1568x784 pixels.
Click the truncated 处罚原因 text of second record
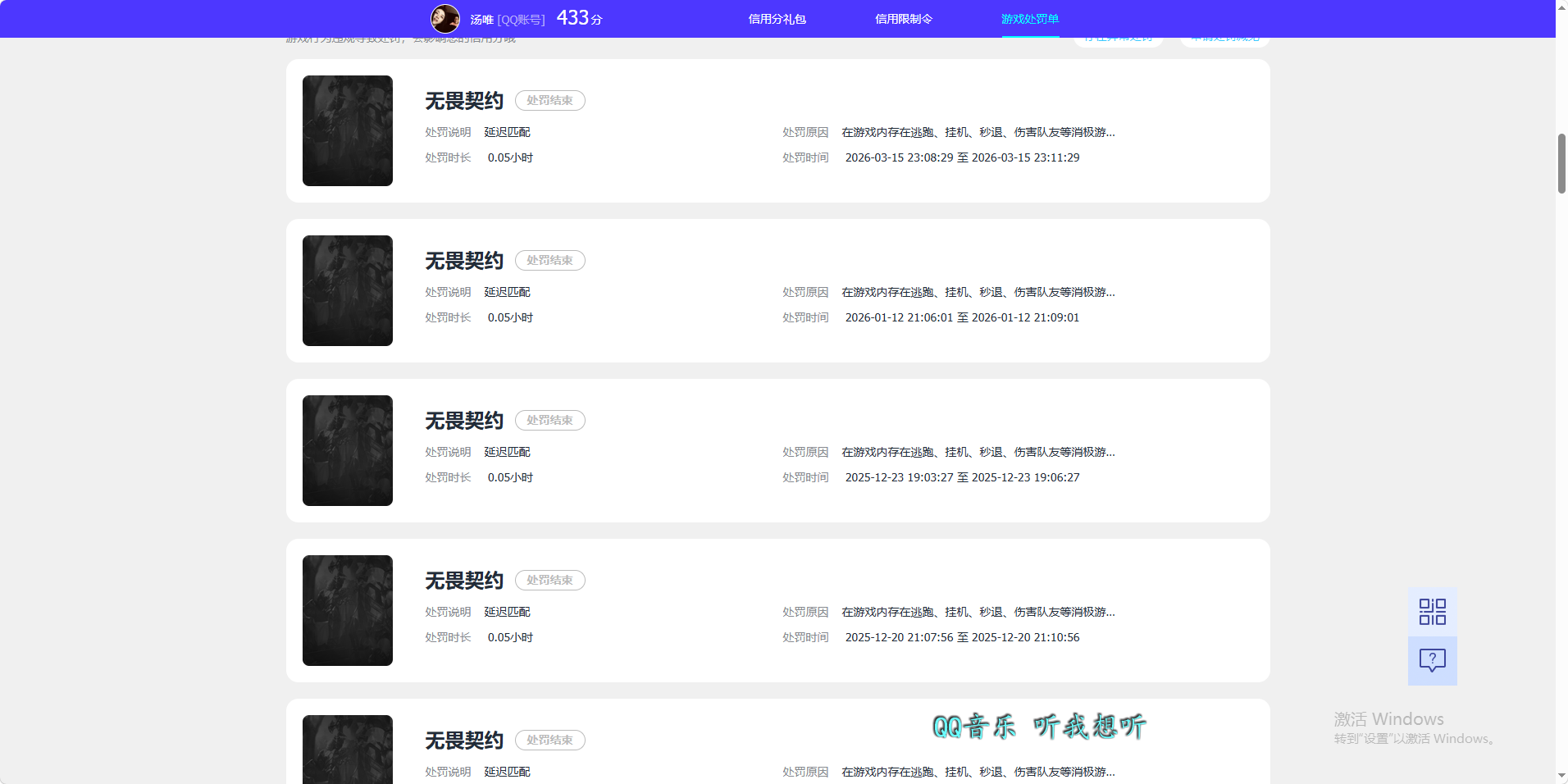pyautogui.click(x=976, y=292)
